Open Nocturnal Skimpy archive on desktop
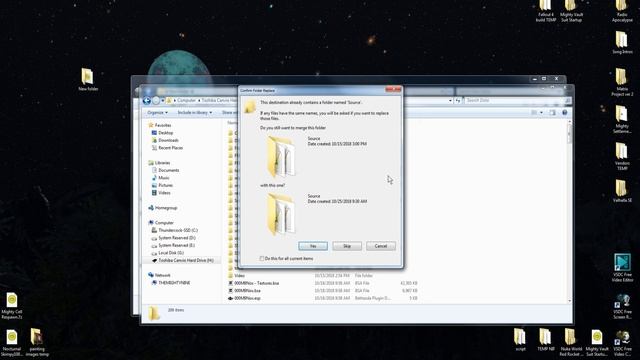 (12, 343)
